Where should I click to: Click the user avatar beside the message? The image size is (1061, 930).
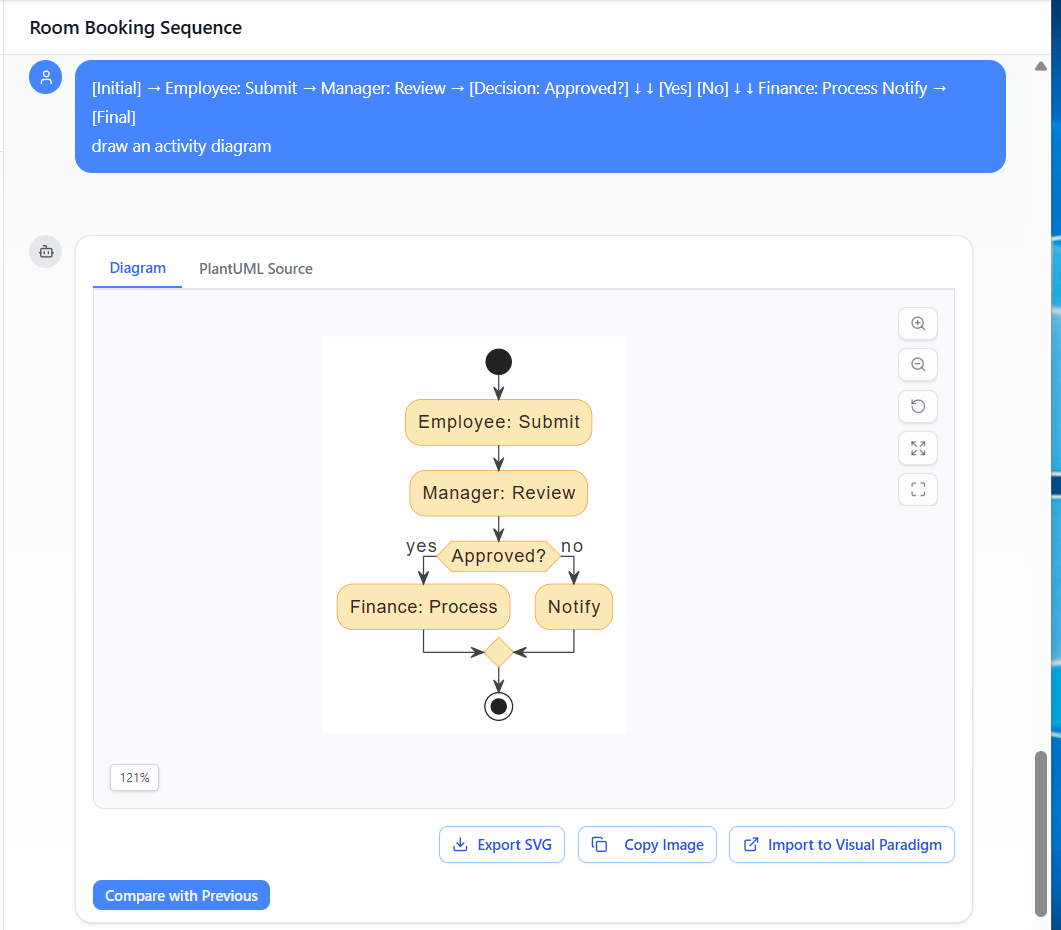pos(45,76)
